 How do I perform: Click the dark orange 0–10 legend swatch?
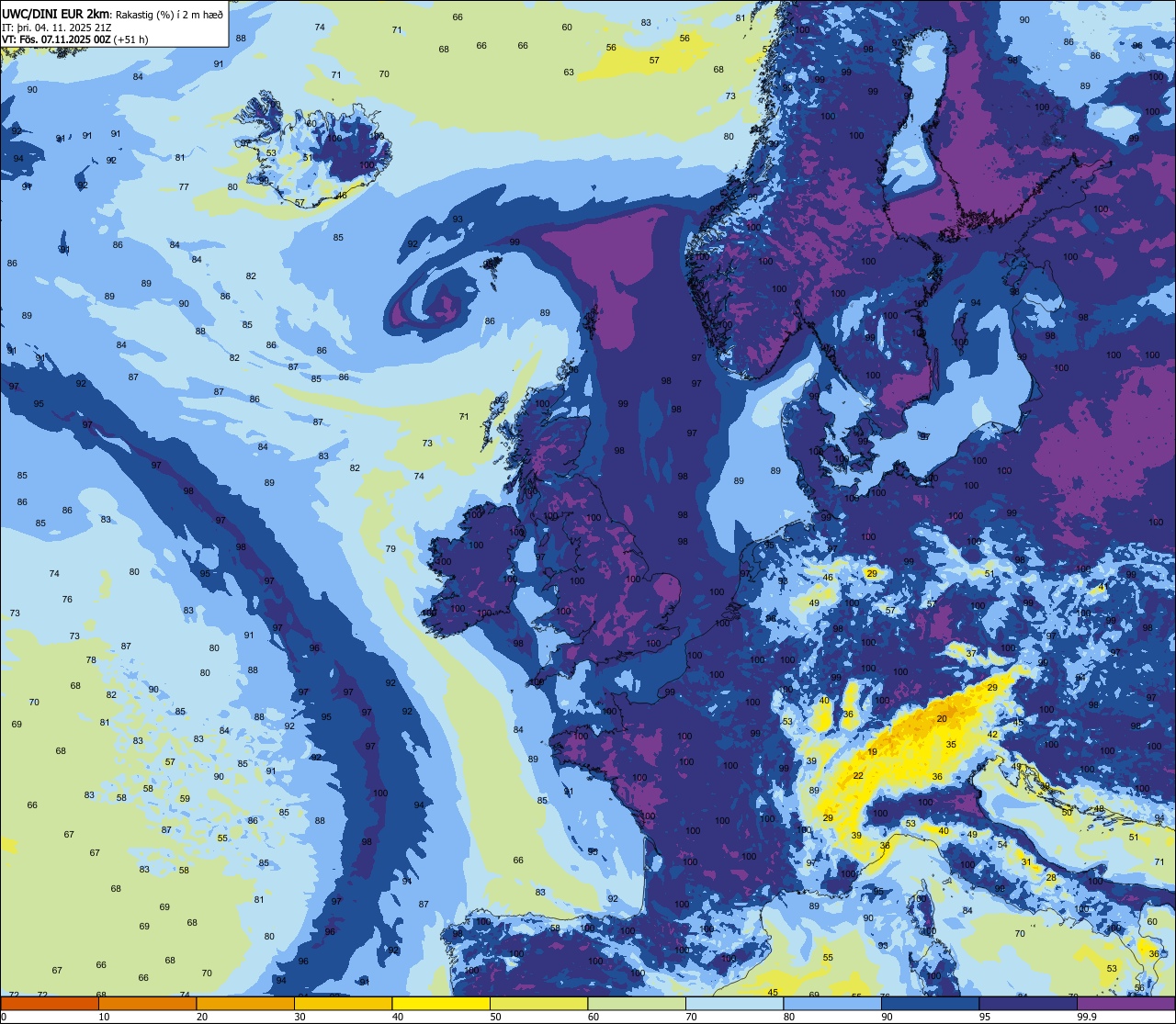tap(49, 1003)
